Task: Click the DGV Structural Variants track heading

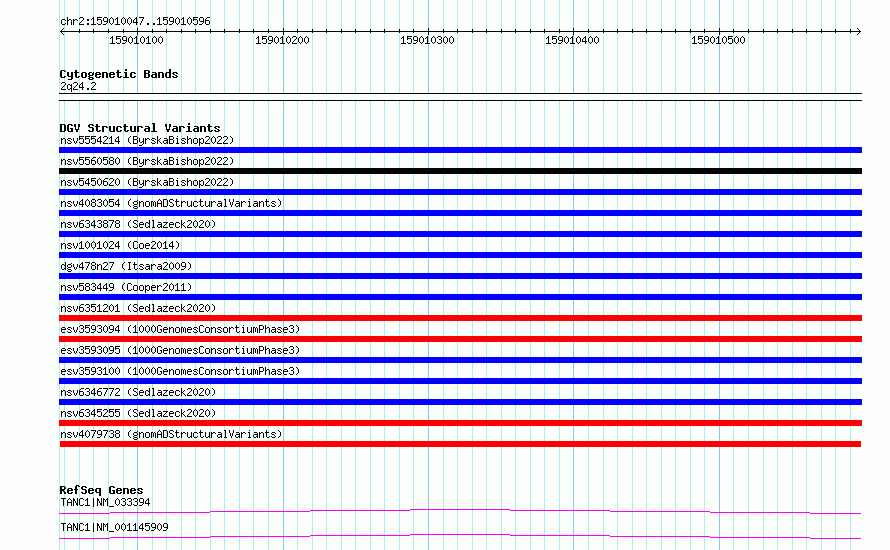Action: (140, 128)
